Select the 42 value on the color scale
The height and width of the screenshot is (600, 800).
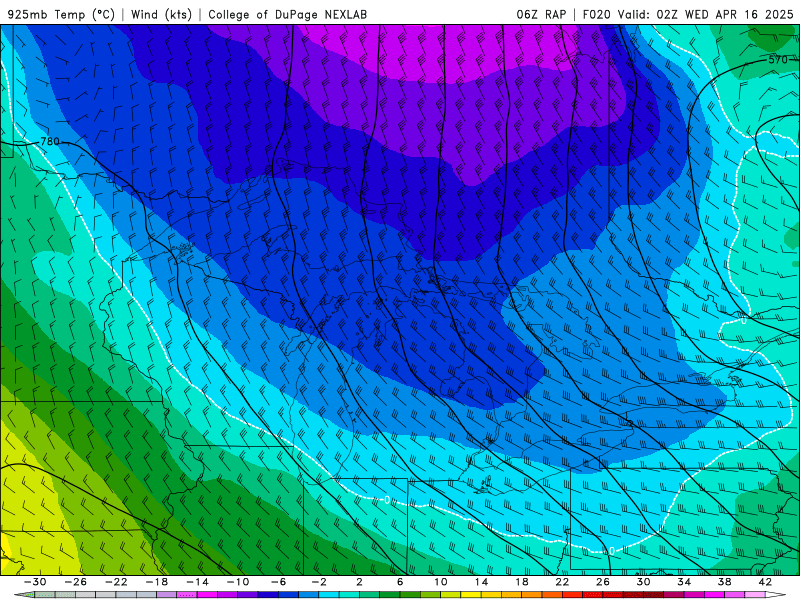coord(765,582)
